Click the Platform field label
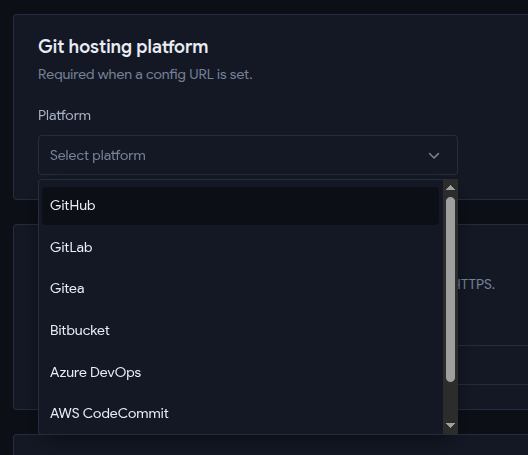Image resolution: width=528 pixels, height=455 pixels. (x=64, y=116)
